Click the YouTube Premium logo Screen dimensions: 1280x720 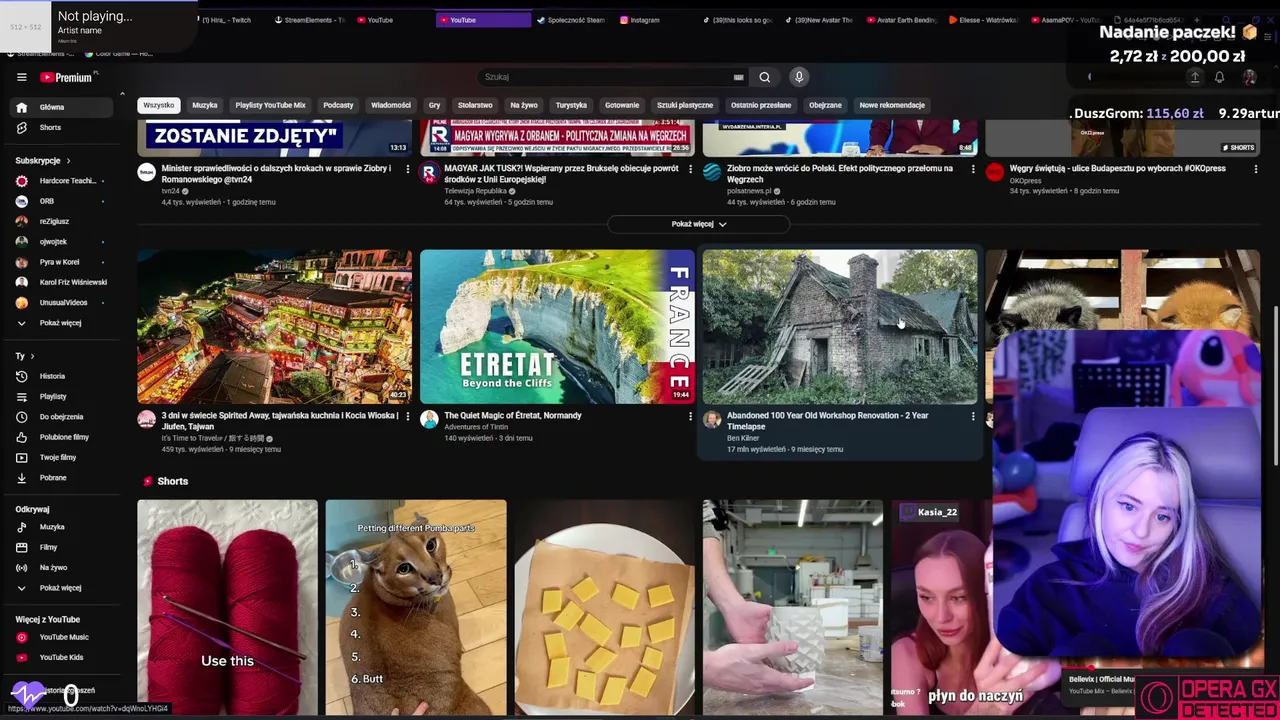tap(68, 77)
